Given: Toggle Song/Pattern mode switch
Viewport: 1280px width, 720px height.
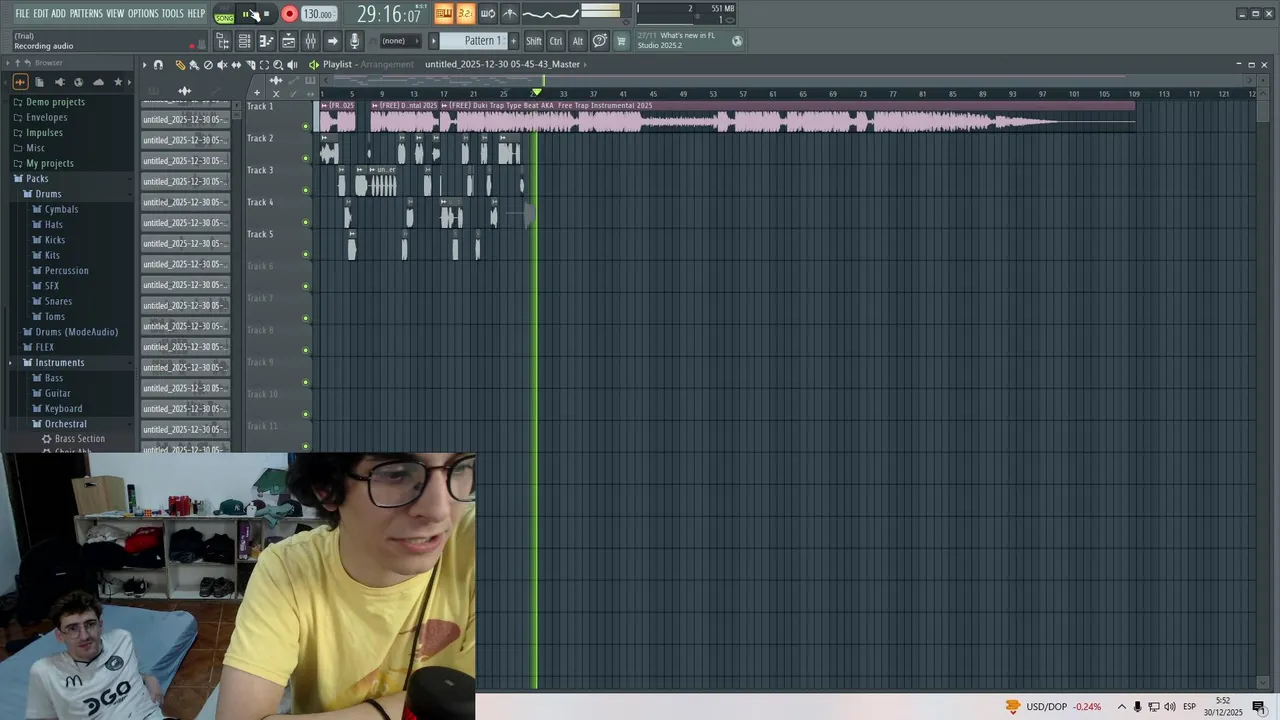Looking at the screenshot, I should pos(224,14).
